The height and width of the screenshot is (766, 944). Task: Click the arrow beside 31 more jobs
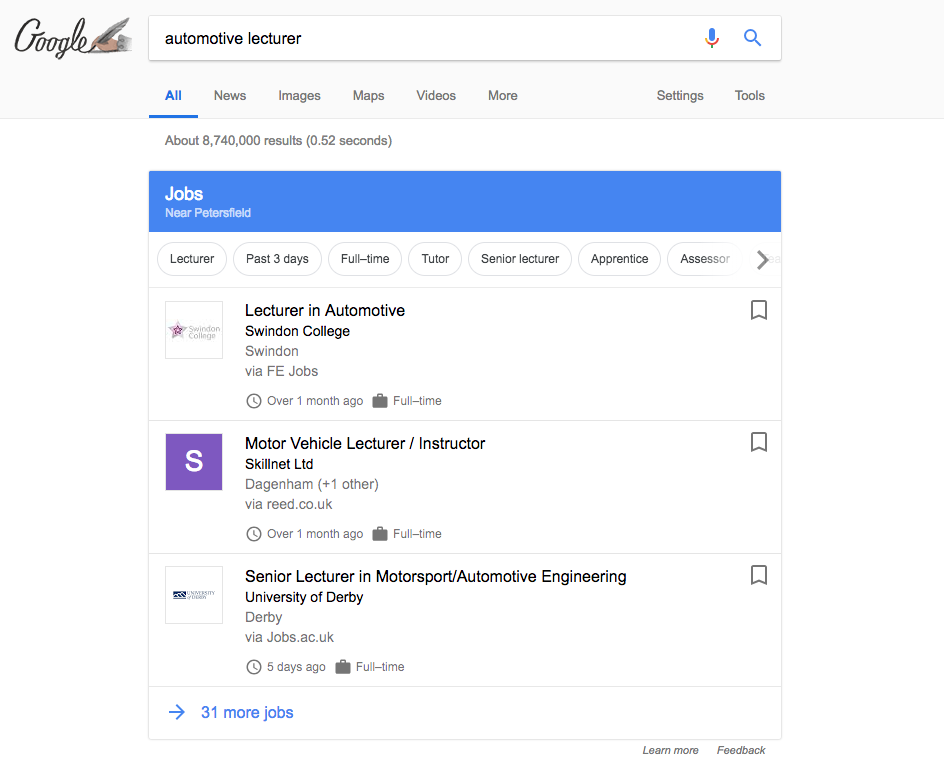point(177,712)
